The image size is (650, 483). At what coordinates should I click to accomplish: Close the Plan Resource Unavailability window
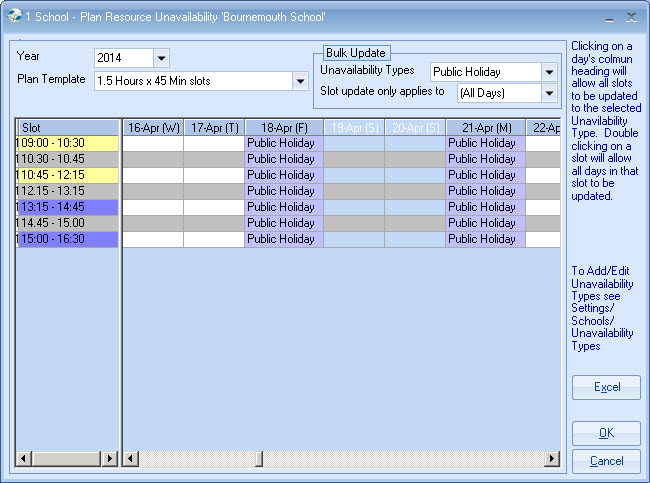631,17
